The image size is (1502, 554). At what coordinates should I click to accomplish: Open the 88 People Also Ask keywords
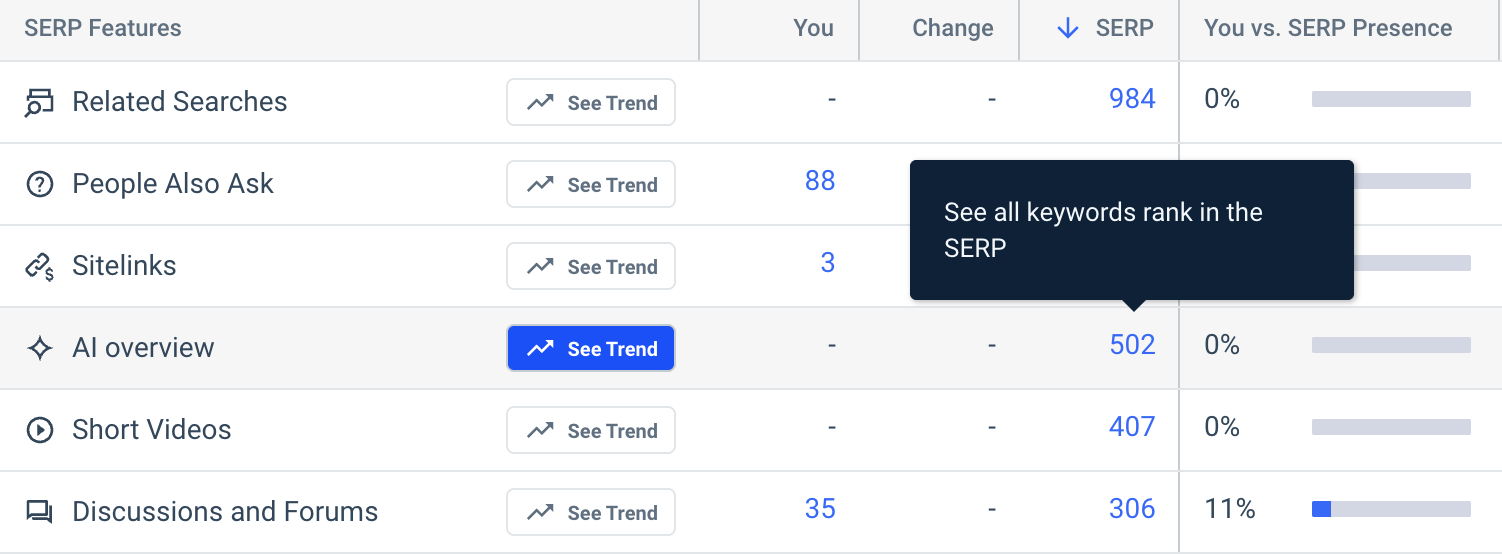(820, 181)
